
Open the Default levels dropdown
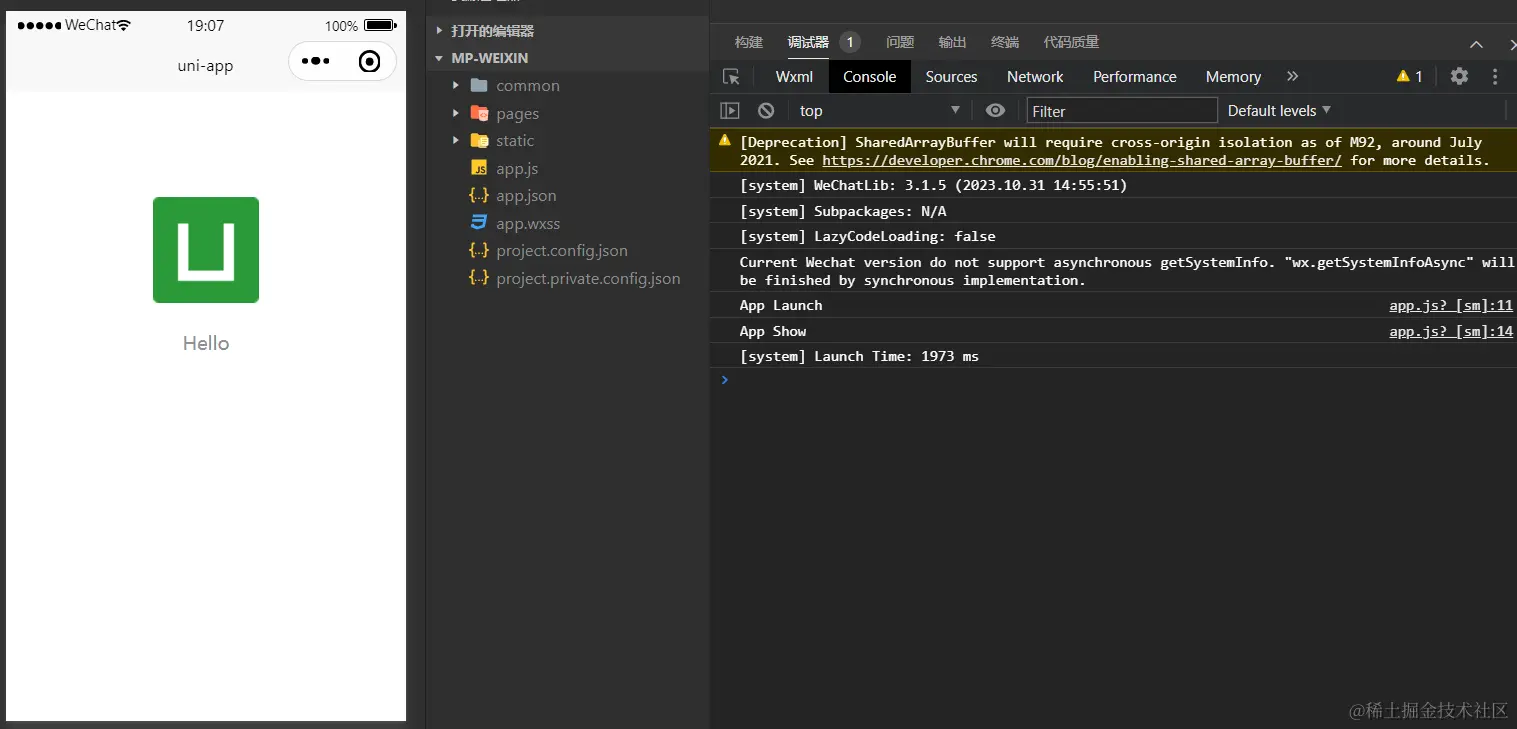[1278, 110]
